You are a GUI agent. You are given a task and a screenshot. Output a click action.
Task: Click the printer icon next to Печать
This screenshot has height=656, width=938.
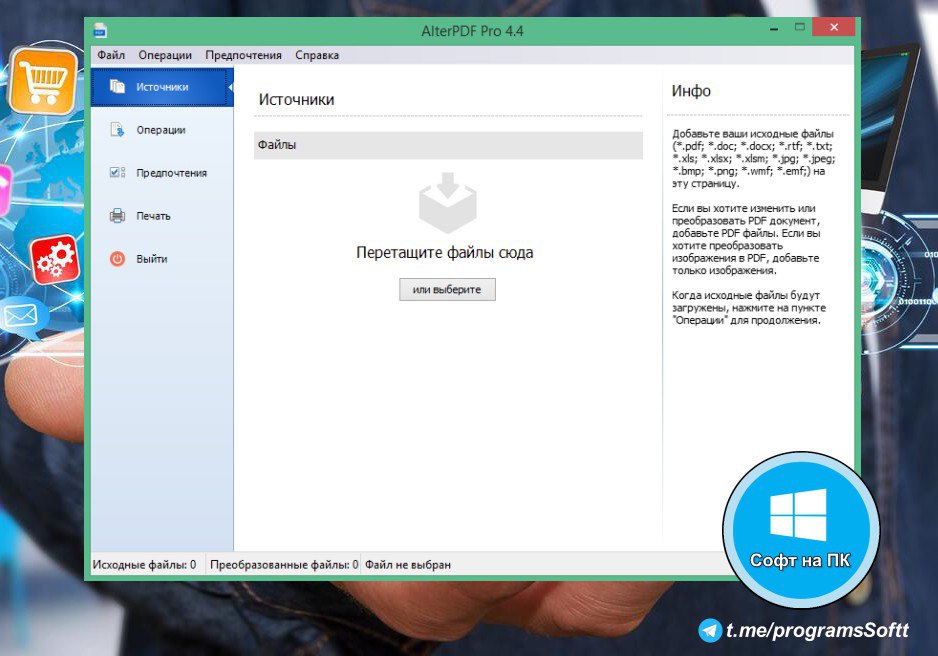[117, 216]
